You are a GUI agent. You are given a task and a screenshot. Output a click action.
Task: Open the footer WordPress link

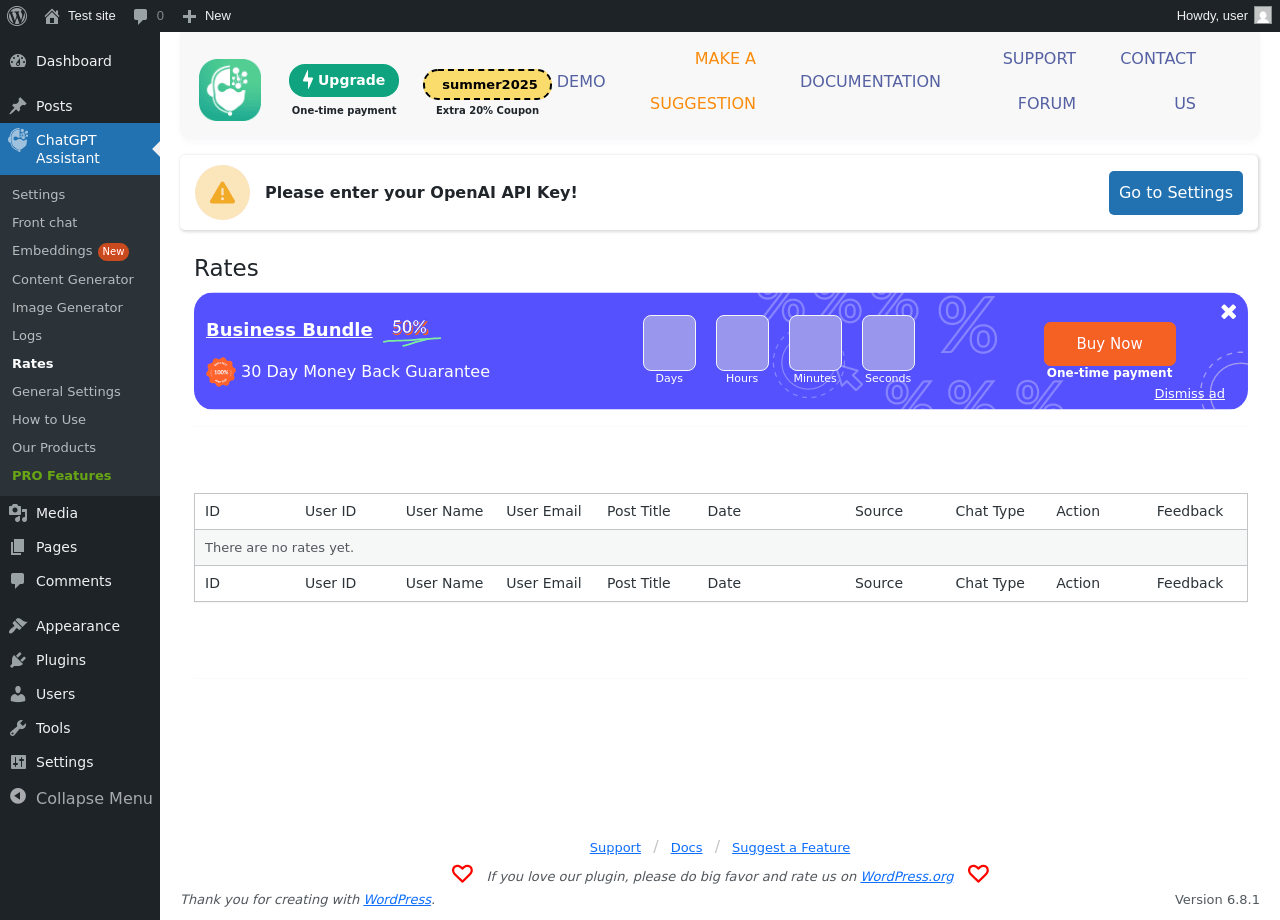tap(397, 899)
